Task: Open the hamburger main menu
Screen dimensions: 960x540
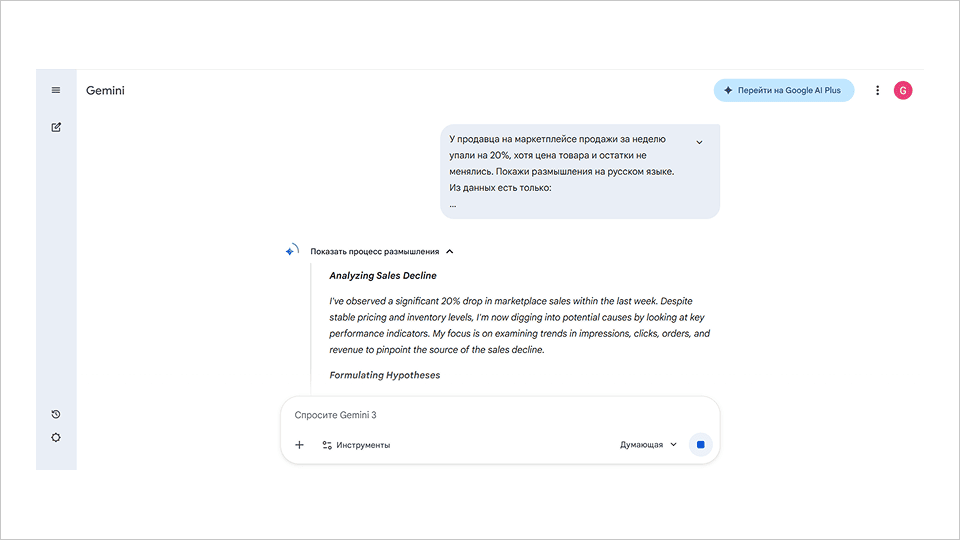Action: coord(56,90)
